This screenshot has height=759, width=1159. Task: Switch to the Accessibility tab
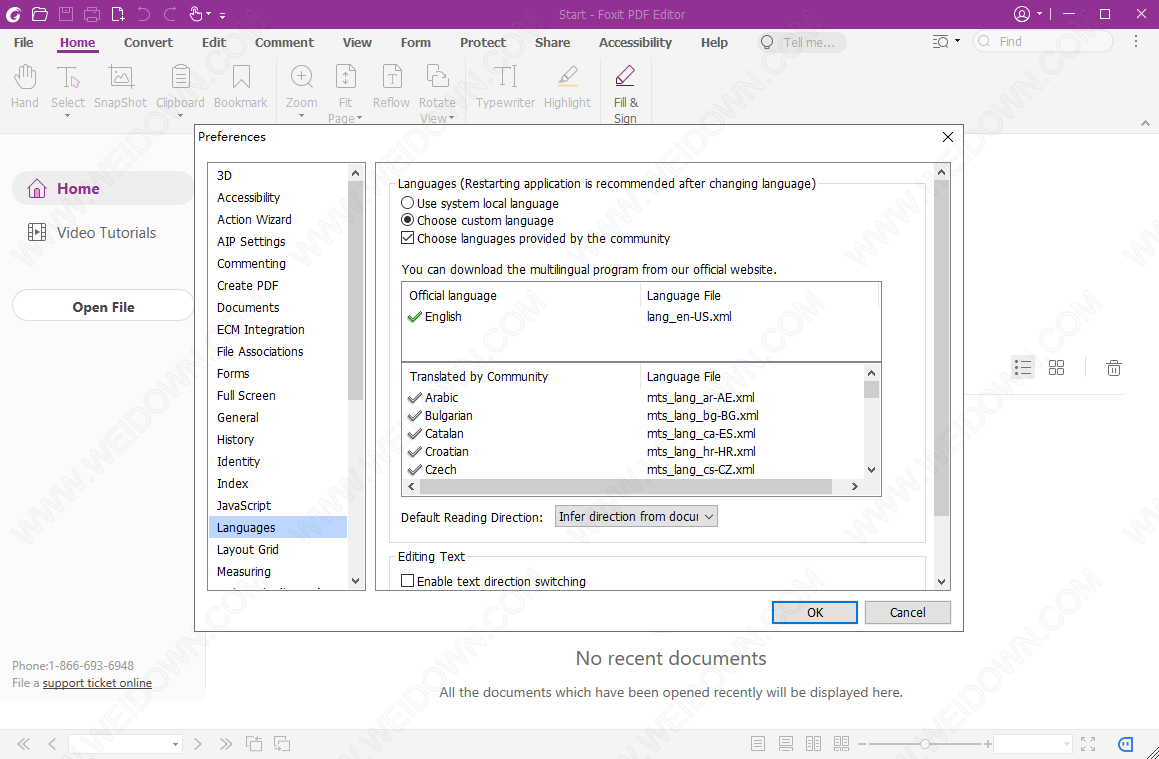(635, 42)
